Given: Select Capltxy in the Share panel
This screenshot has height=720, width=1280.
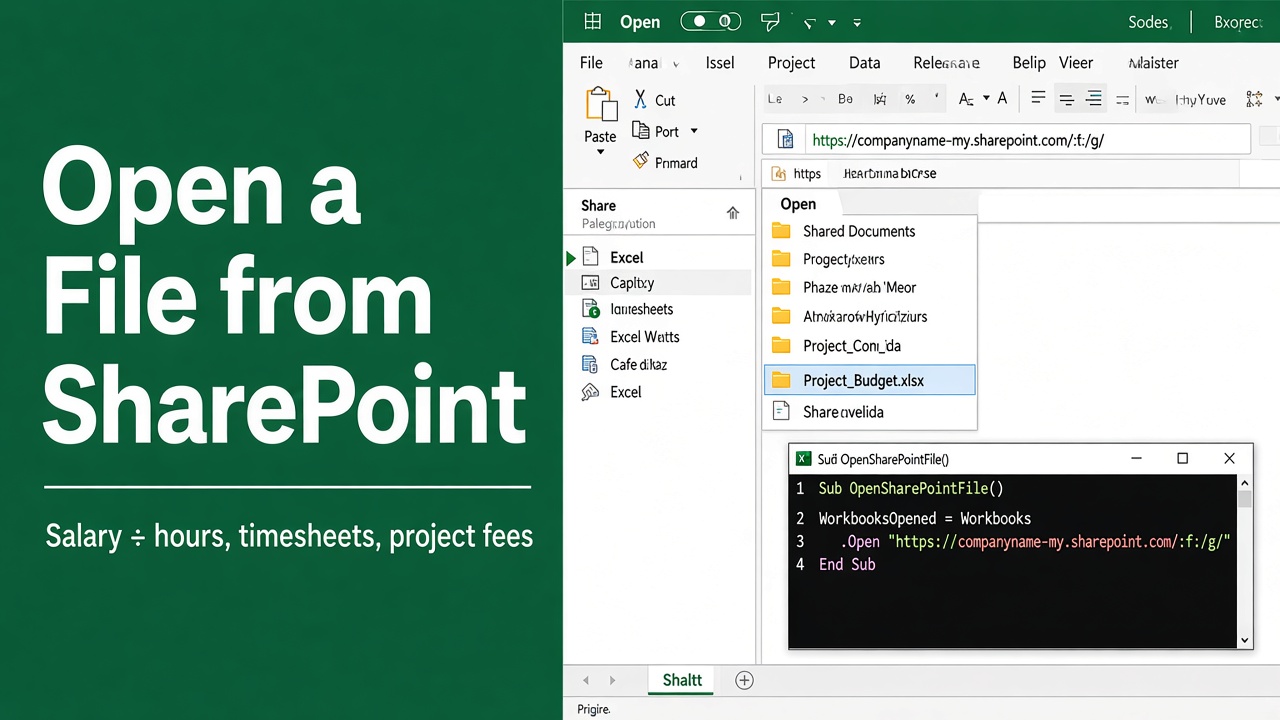Looking at the screenshot, I should tap(631, 283).
